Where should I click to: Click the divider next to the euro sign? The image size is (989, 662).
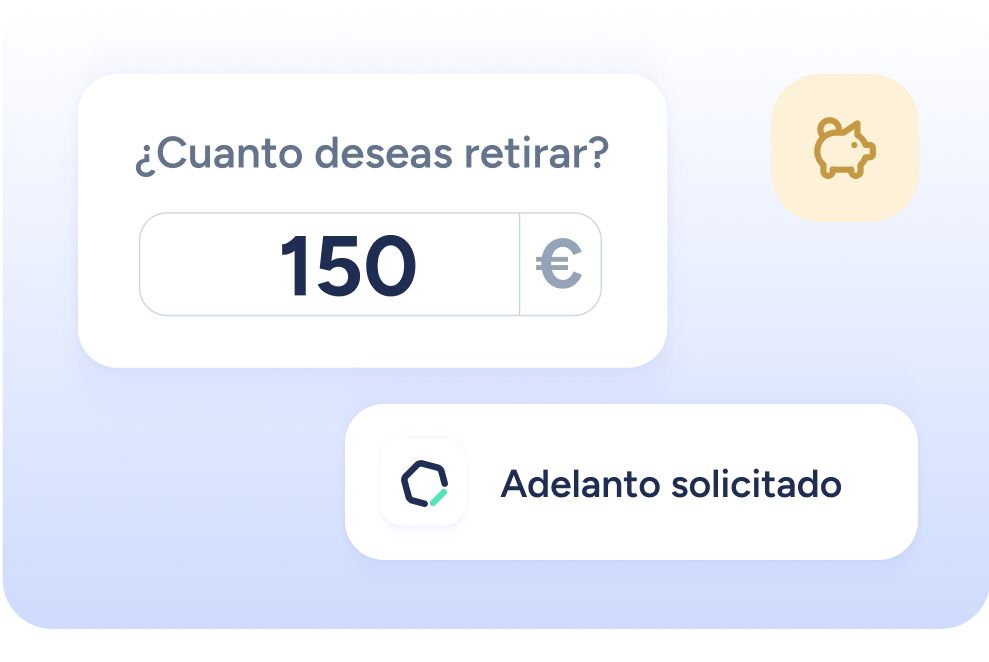pos(519,264)
